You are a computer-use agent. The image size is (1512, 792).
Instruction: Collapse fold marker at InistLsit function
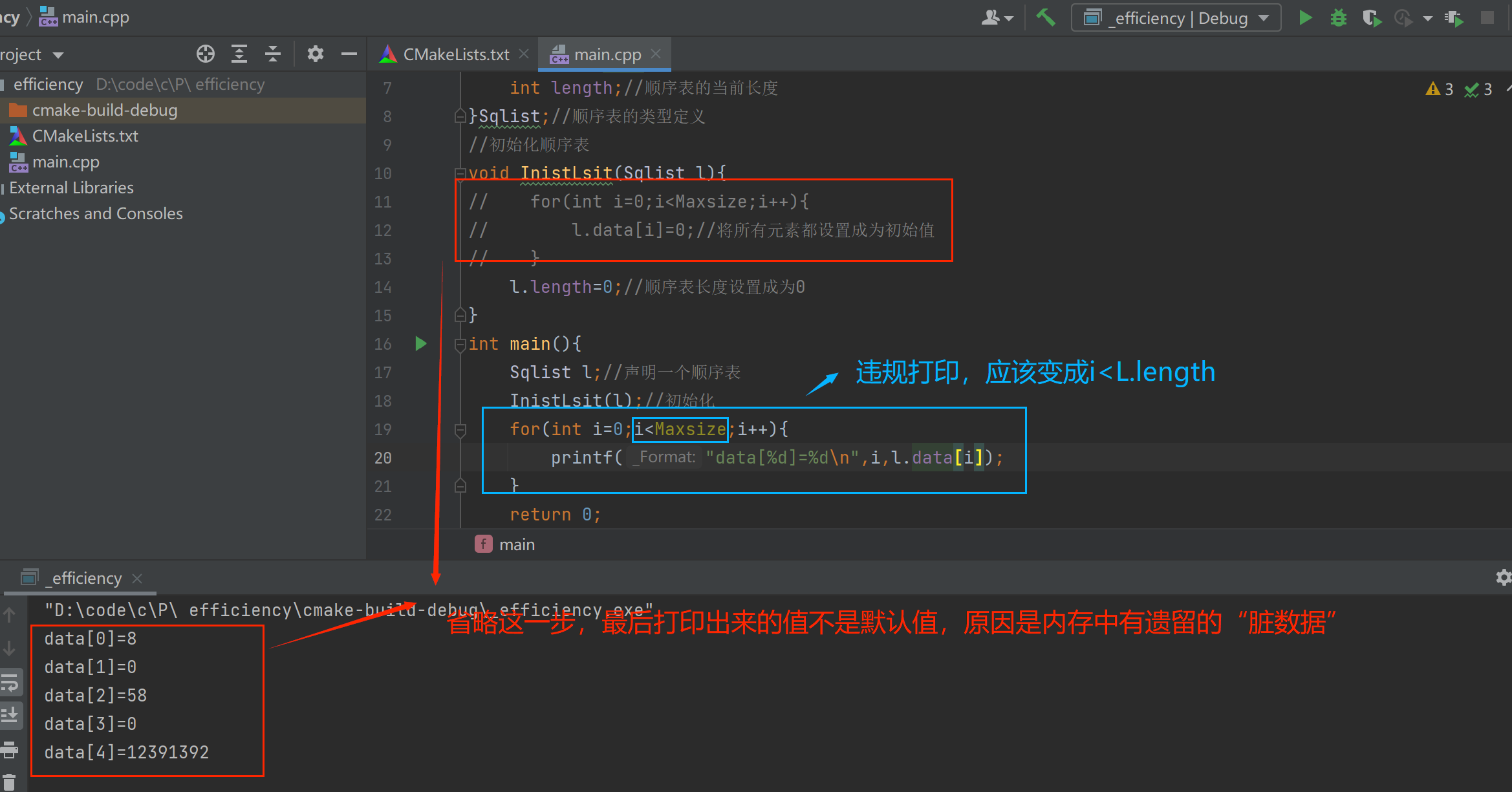[460, 173]
